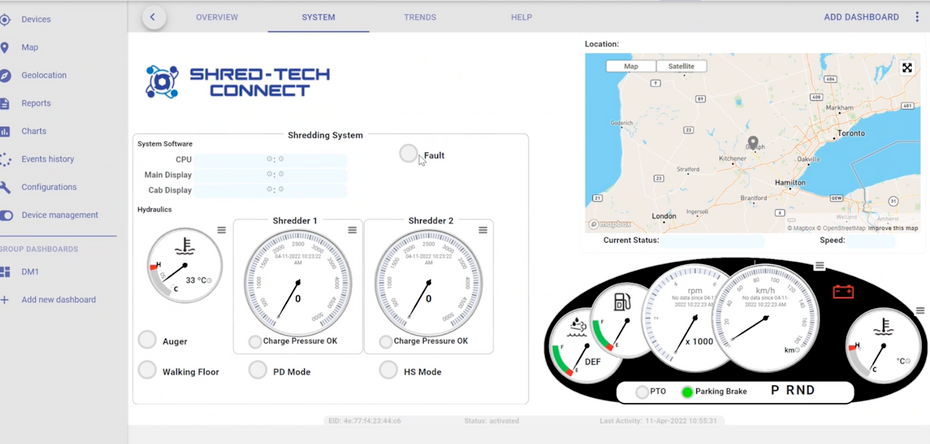The image size is (930, 444).
Task: Toggle the HS Mode indicator
Action: 388,369
